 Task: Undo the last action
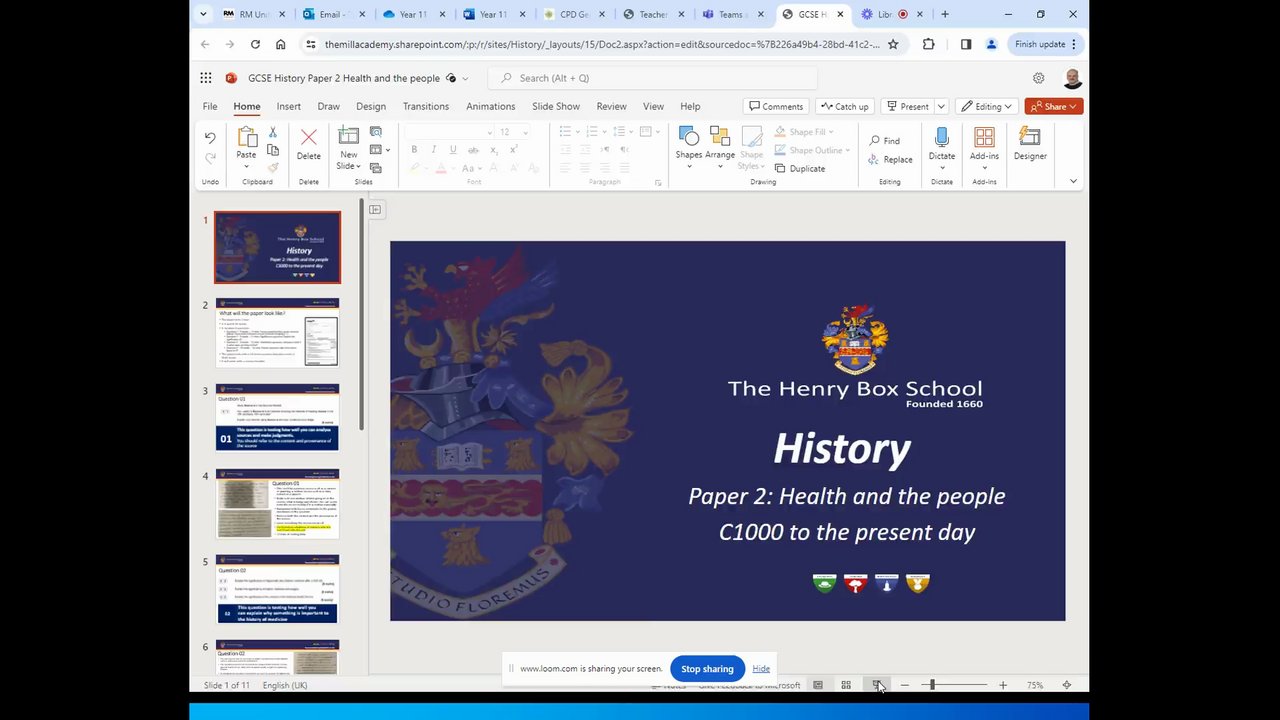point(210,137)
